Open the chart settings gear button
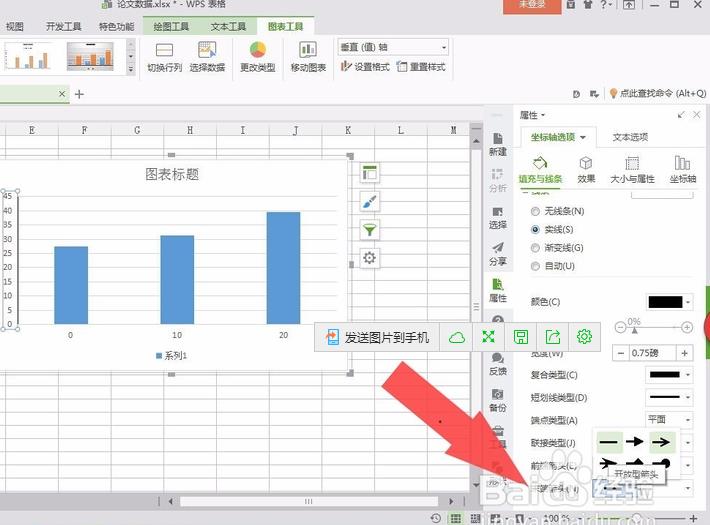The width and height of the screenshot is (710, 525). [x=369, y=258]
